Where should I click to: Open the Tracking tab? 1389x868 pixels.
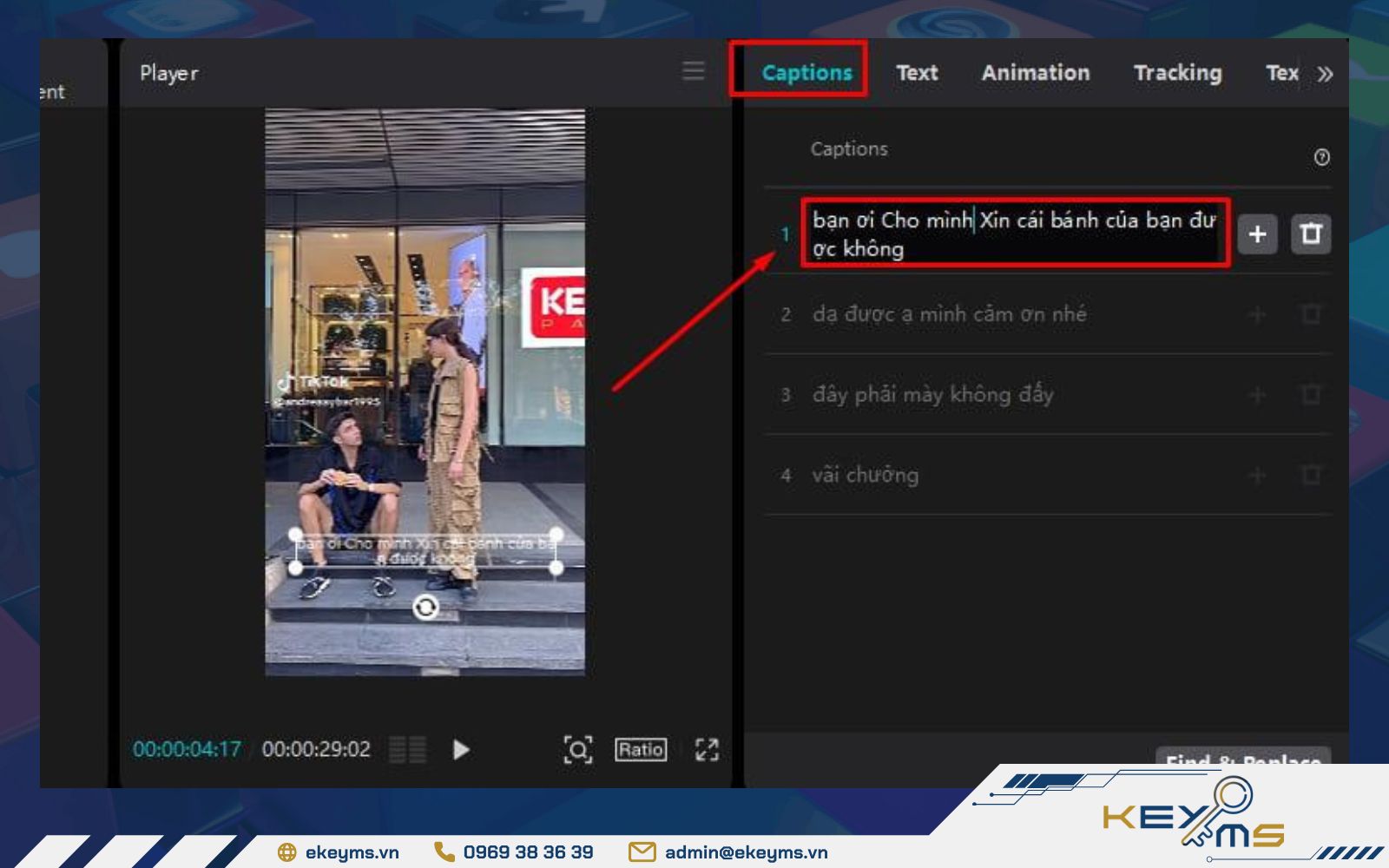pyautogui.click(x=1177, y=73)
